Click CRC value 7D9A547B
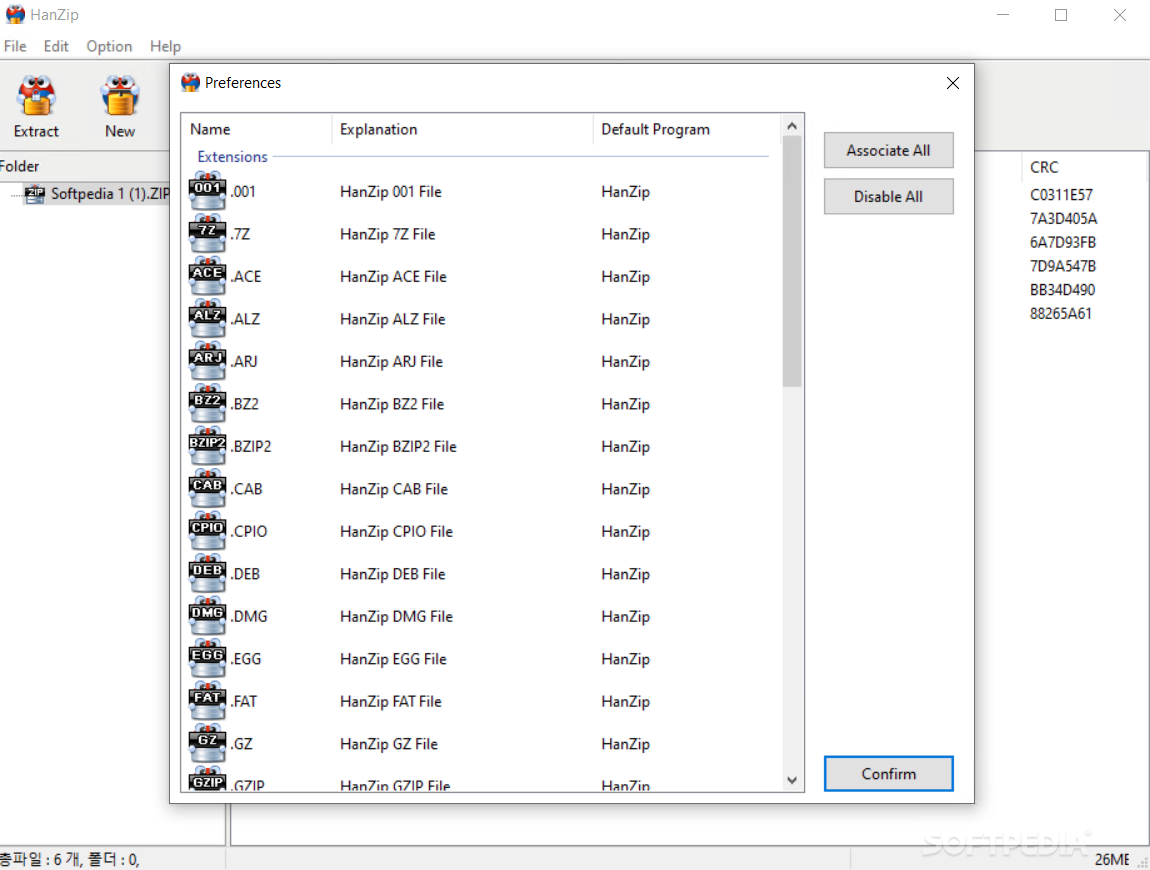The height and width of the screenshot is (870, 1150). coord(1063,266)
